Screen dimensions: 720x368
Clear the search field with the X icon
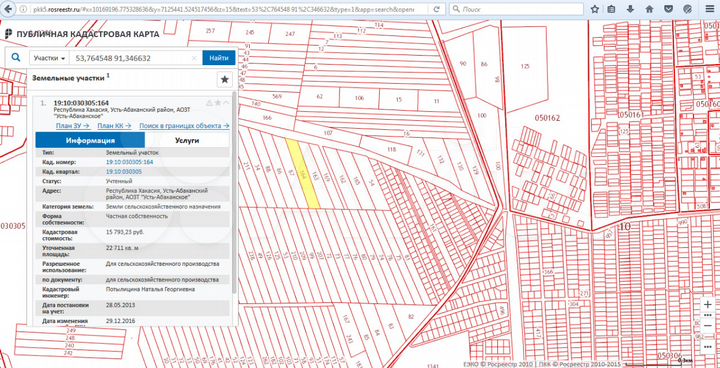pos(194,58)
